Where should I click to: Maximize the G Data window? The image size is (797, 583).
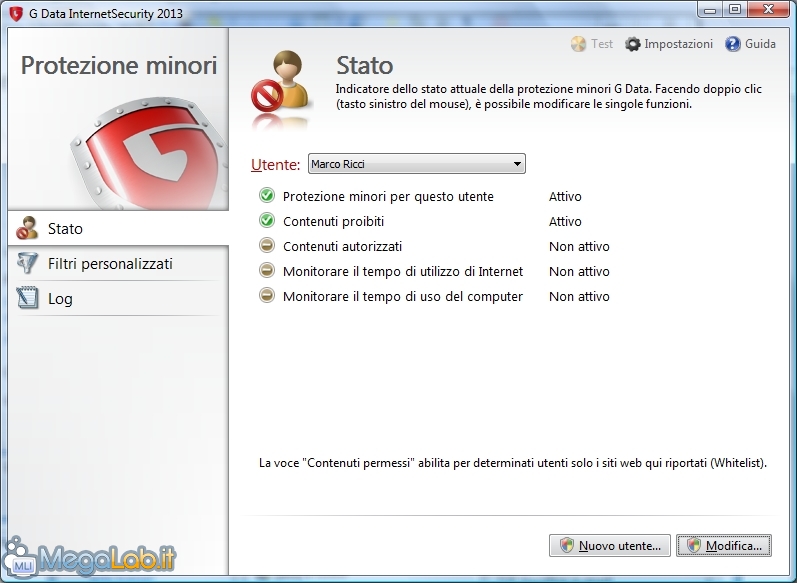coord(734,10)
